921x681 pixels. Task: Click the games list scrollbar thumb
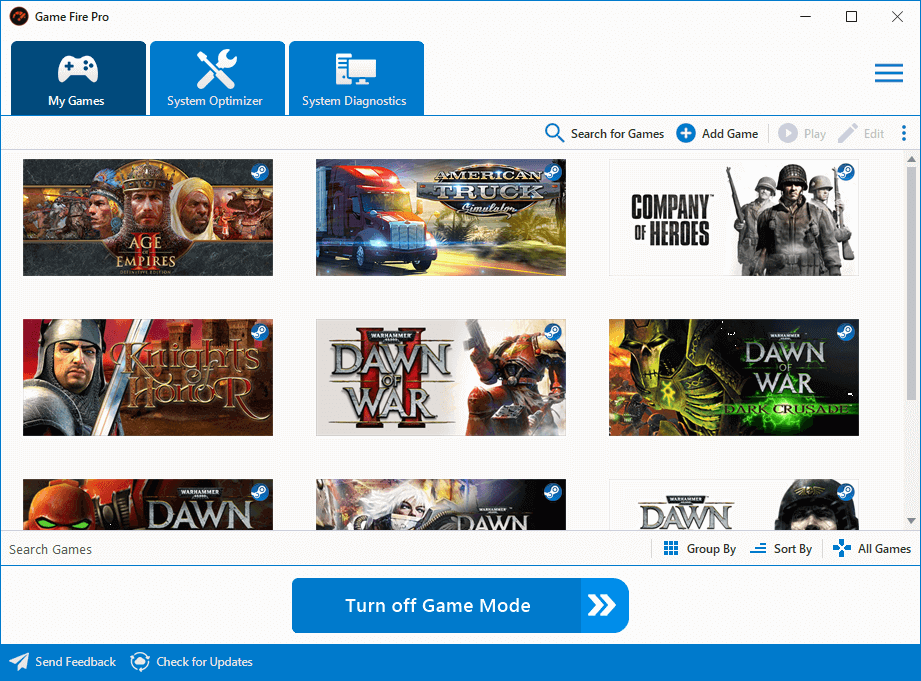tap(911, 283)
